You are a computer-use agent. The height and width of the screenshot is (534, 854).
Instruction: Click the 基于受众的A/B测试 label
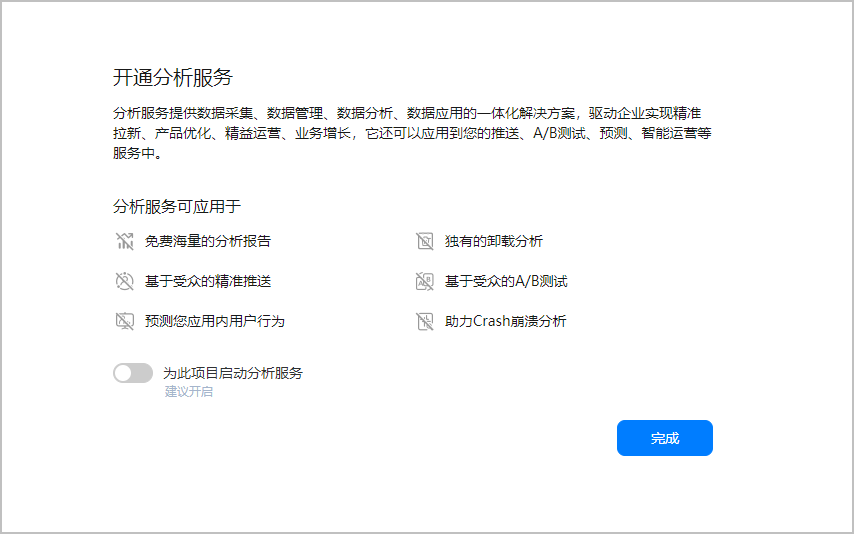point(506,281)
